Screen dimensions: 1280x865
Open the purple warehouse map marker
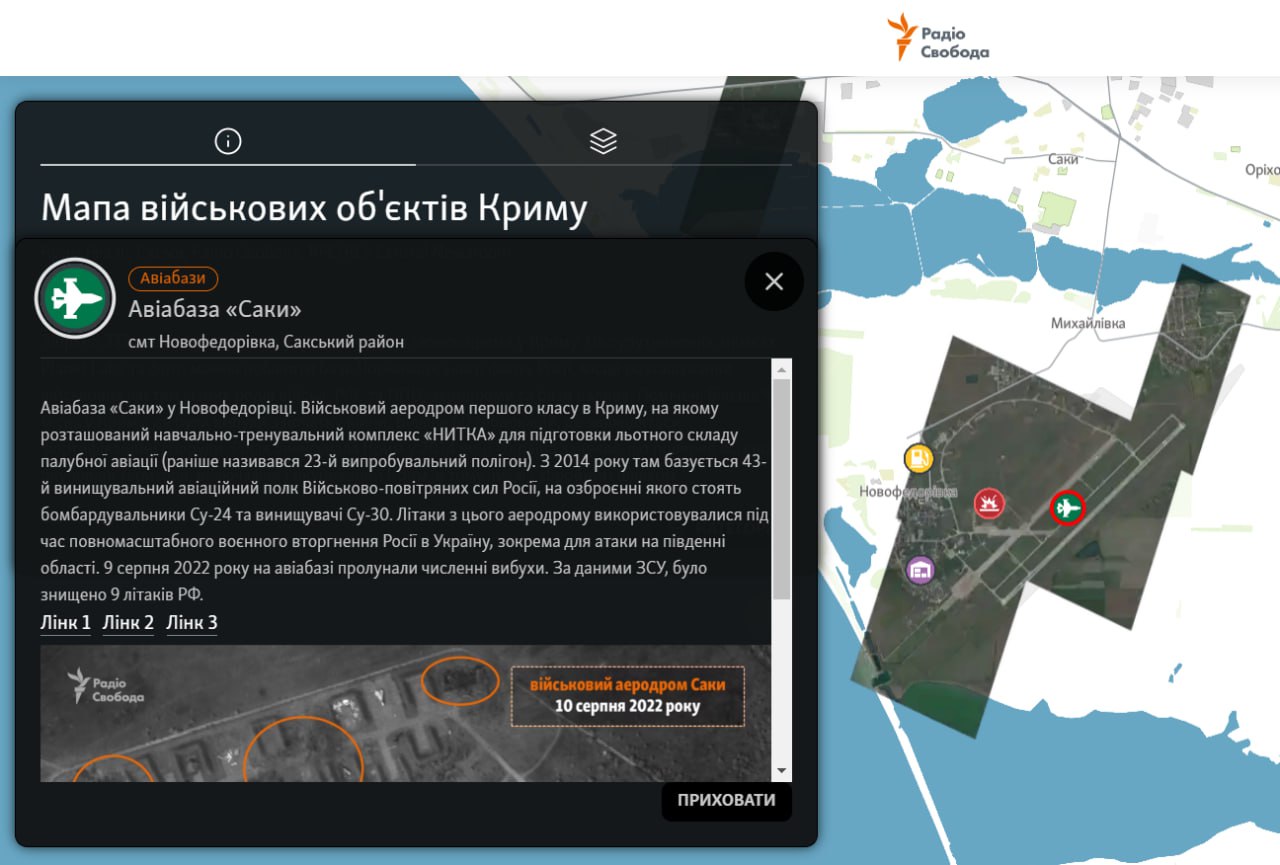coord(920,570)
